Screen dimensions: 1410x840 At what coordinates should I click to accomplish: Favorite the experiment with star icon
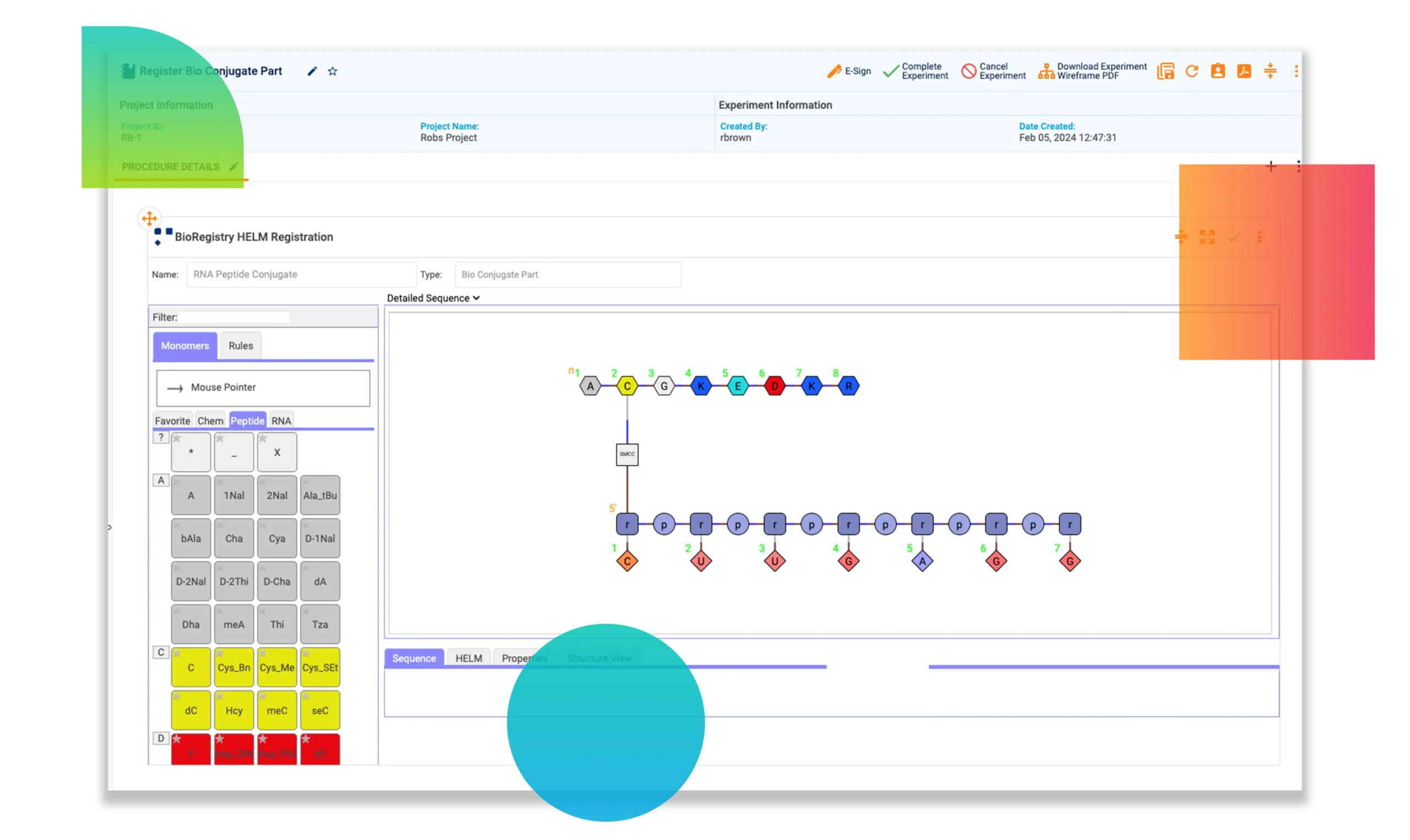point(333,72)
